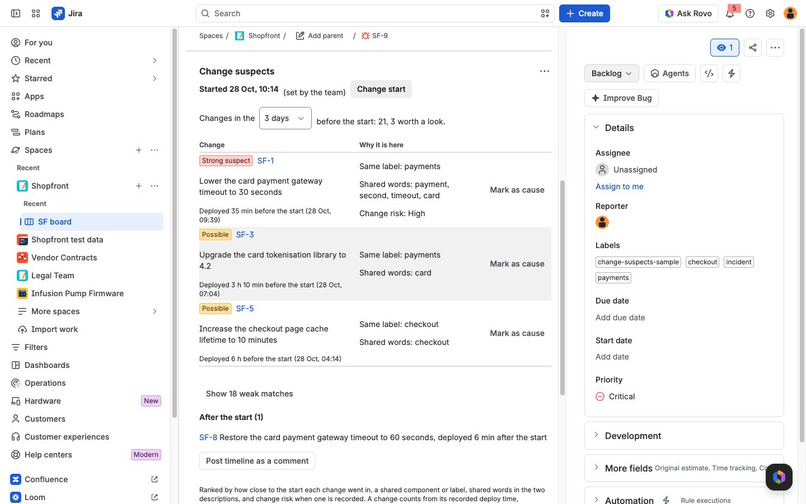Open Confluence external link icon
This screenshot has width=806, height=504.
pos(154,479)
